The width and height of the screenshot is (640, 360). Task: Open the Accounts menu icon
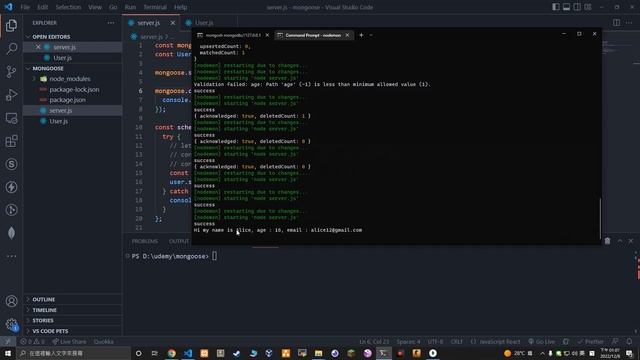(11, 301)
